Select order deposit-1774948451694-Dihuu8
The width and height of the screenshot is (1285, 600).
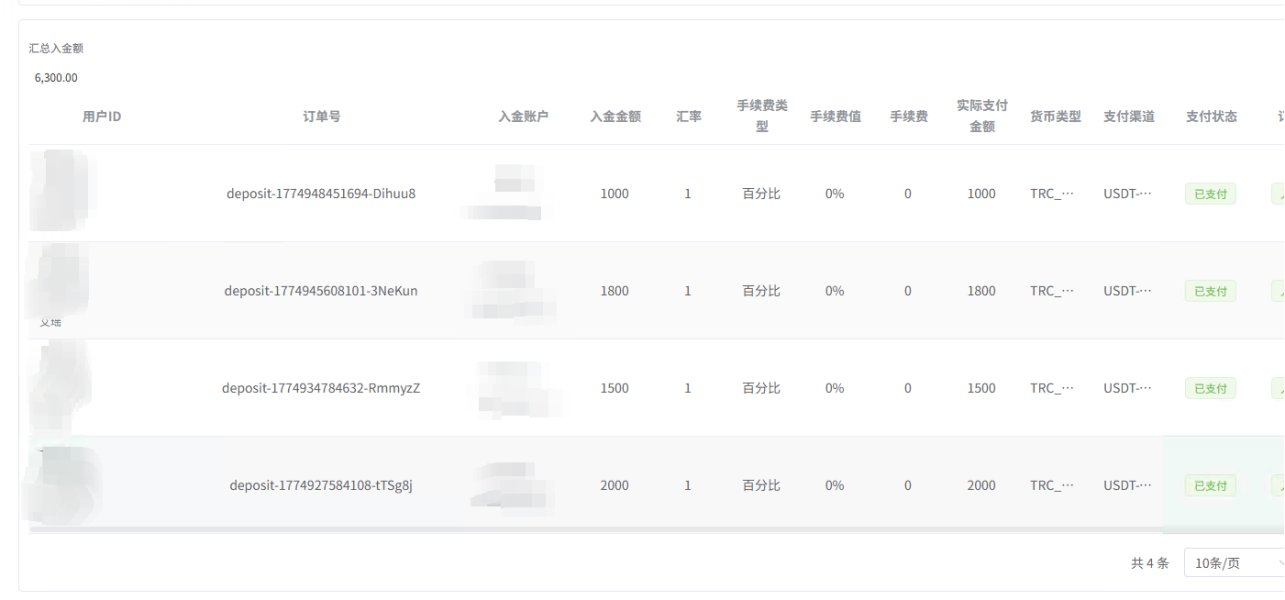pos(321,194)
